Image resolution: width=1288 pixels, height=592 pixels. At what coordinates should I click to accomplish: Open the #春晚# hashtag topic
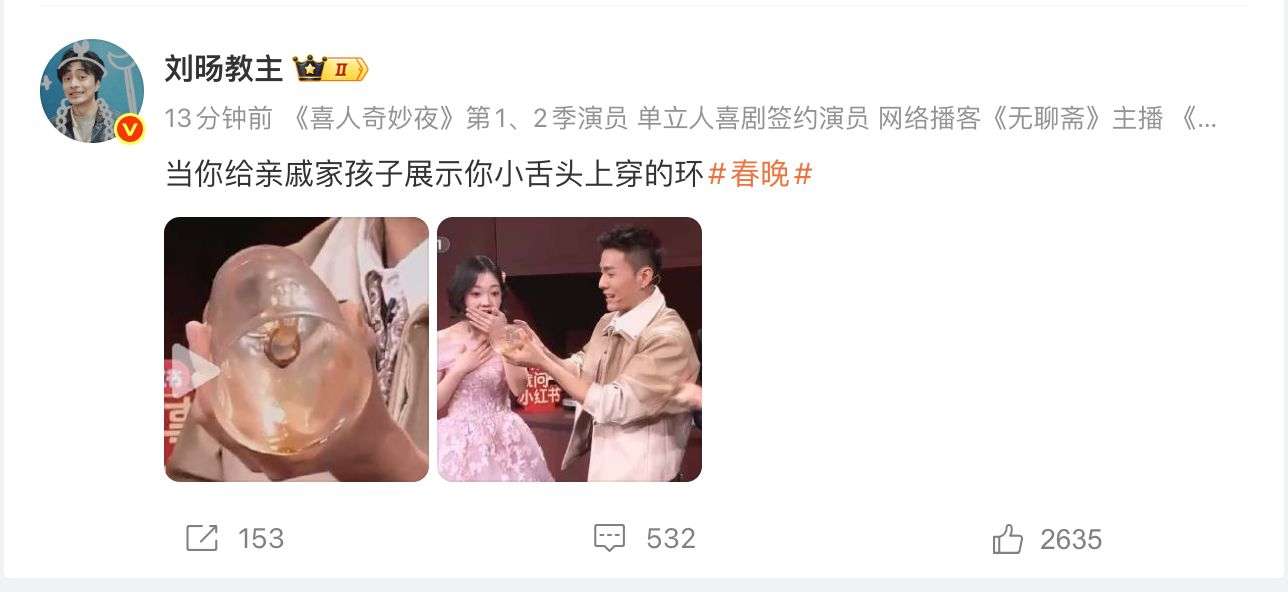pyautogui.click(x=760, y=174)
